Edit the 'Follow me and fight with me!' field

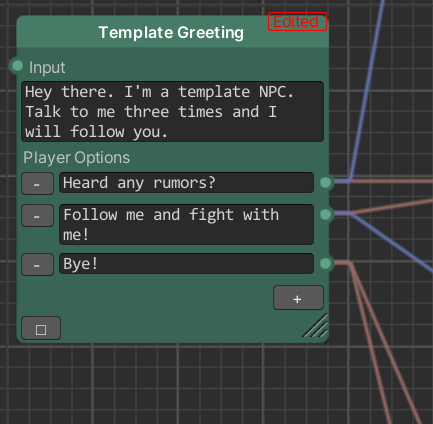186,224
